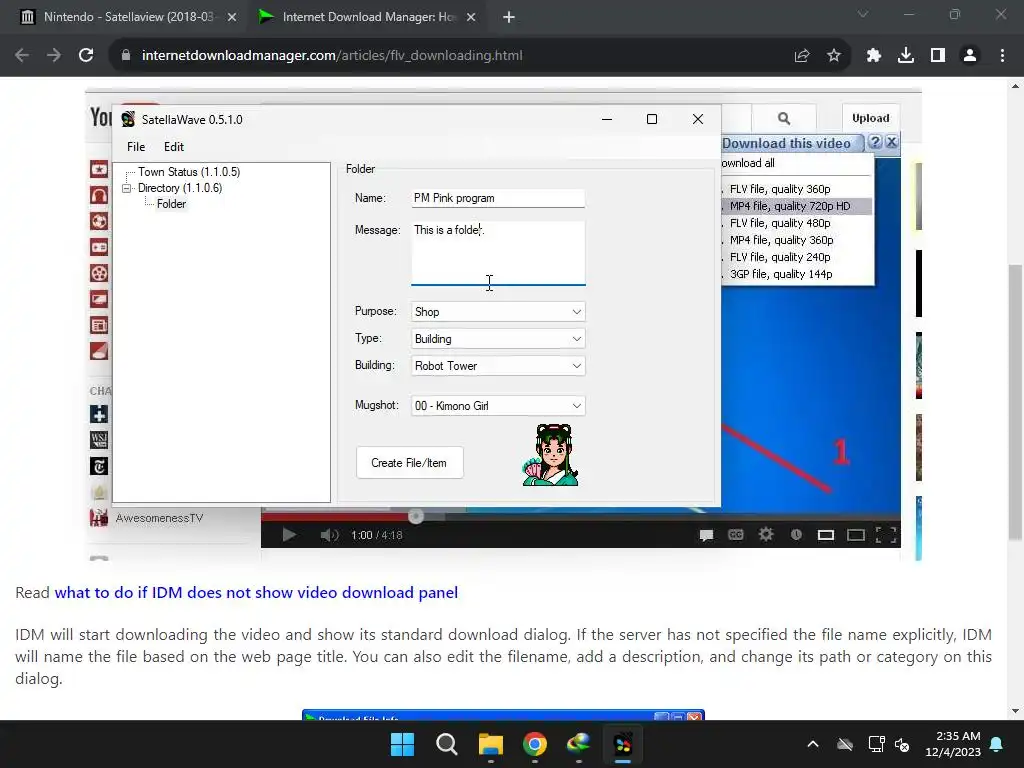This screenshot has height=768, width=1024.
Task: Open the Edit menu in SatellaWave
Action: click(x=174, y=147)
